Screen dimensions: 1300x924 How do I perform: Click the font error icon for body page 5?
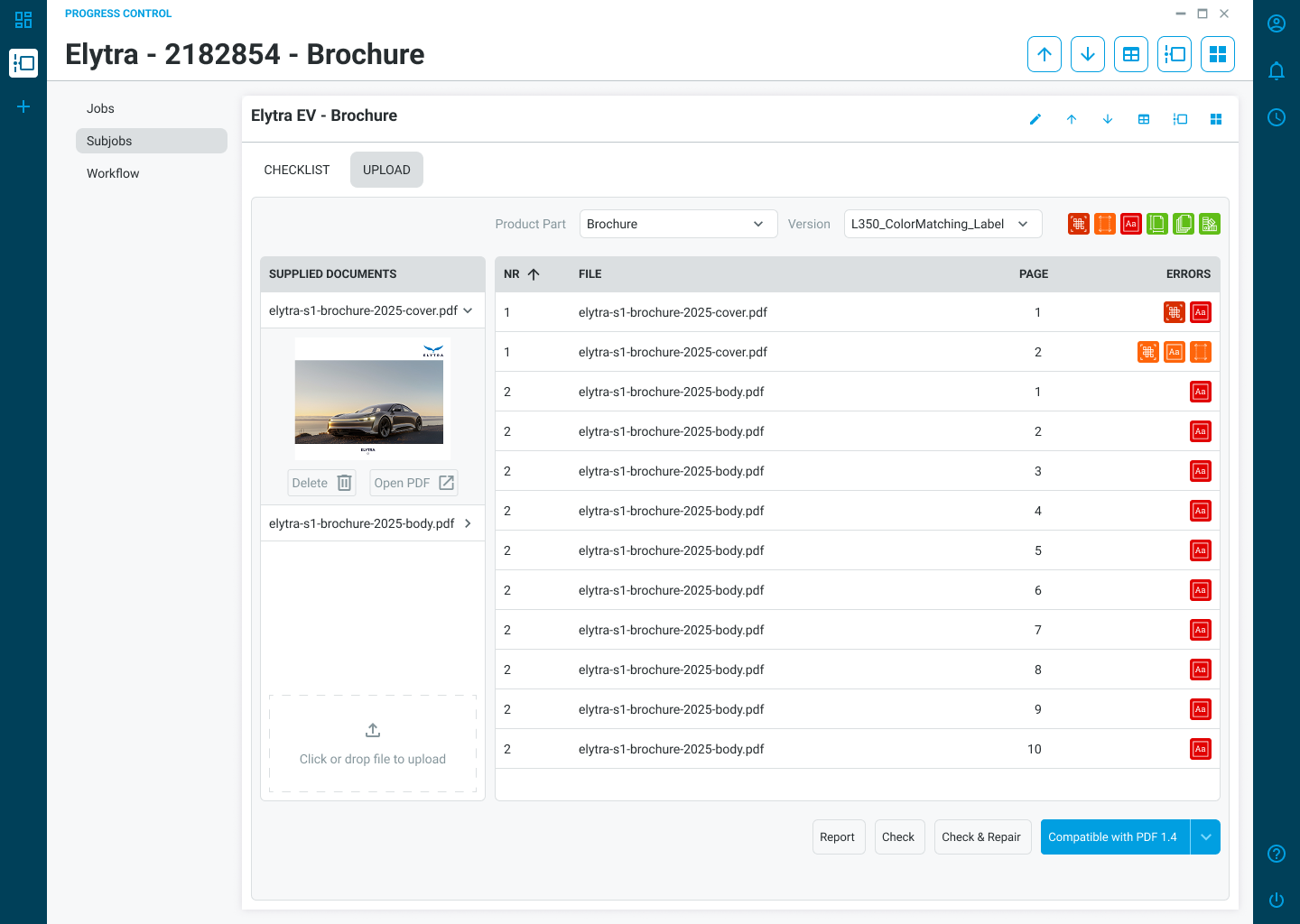pos(1201,550)
